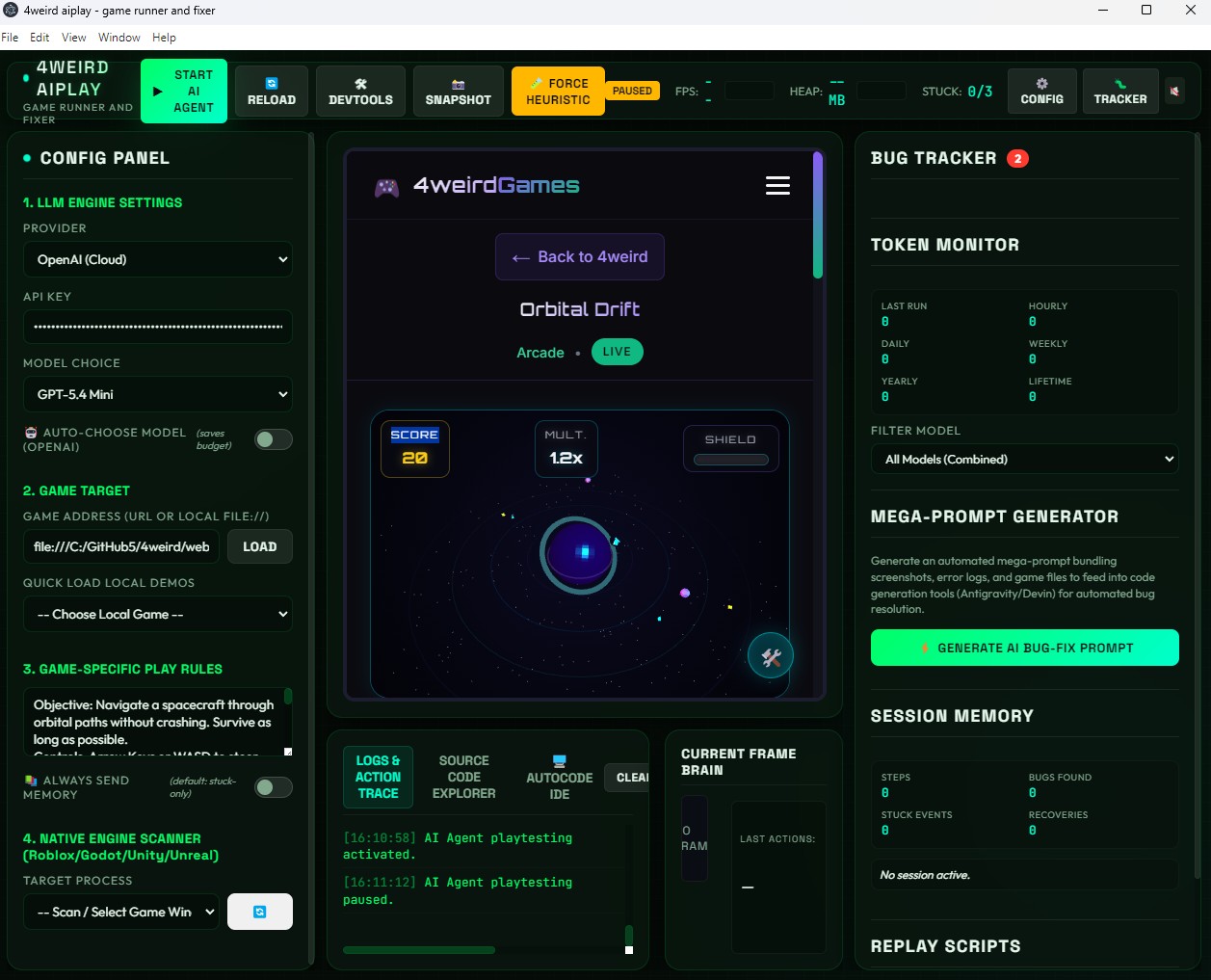The width and height of the screenshot is (1211, 980).
Task: Open the Filter Model dropdown
Action: click(x=1025, y=459)
